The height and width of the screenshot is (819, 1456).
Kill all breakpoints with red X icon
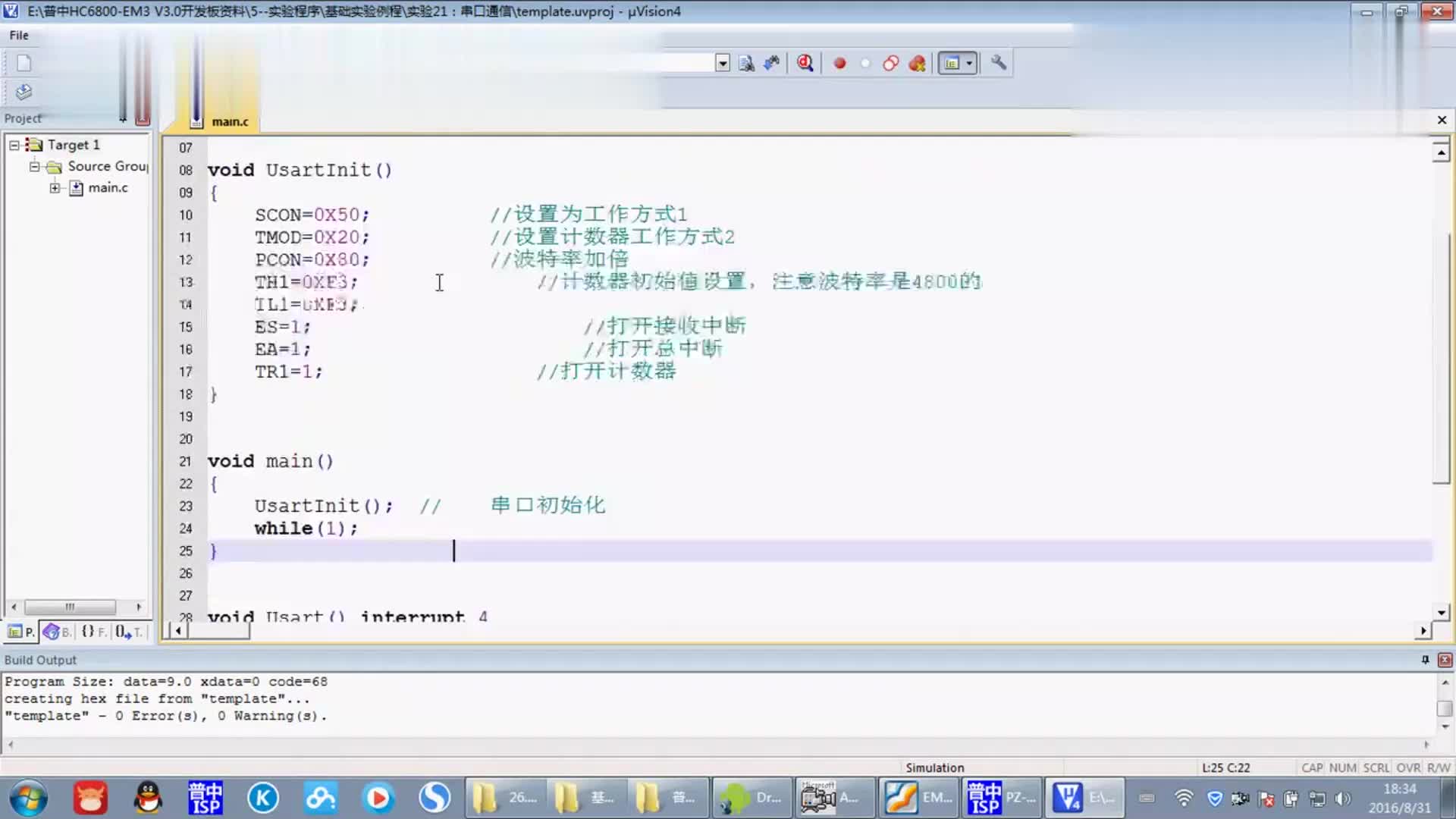coord(918,64)
